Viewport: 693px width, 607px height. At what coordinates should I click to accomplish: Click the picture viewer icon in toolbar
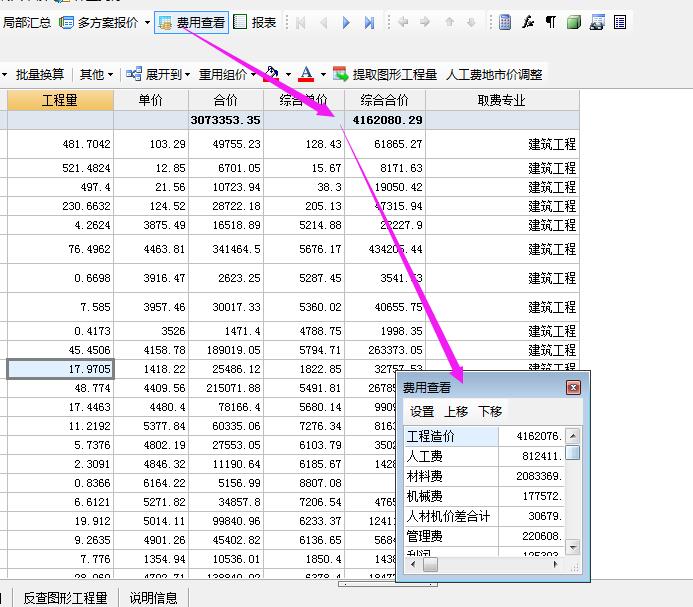tap(597, 22)
